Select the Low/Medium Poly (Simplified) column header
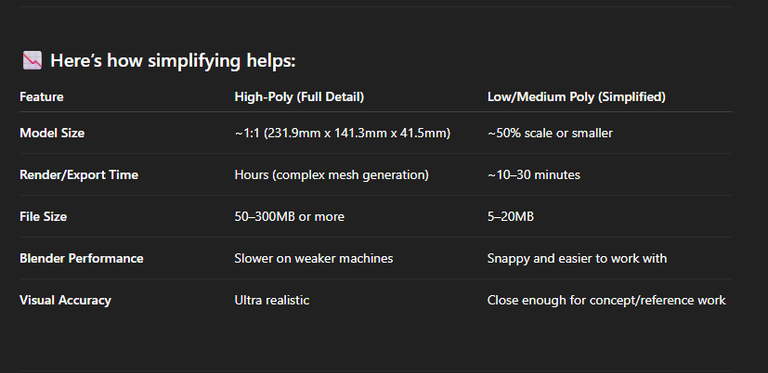Screen dimensions: 768x373 pos(576,97)
